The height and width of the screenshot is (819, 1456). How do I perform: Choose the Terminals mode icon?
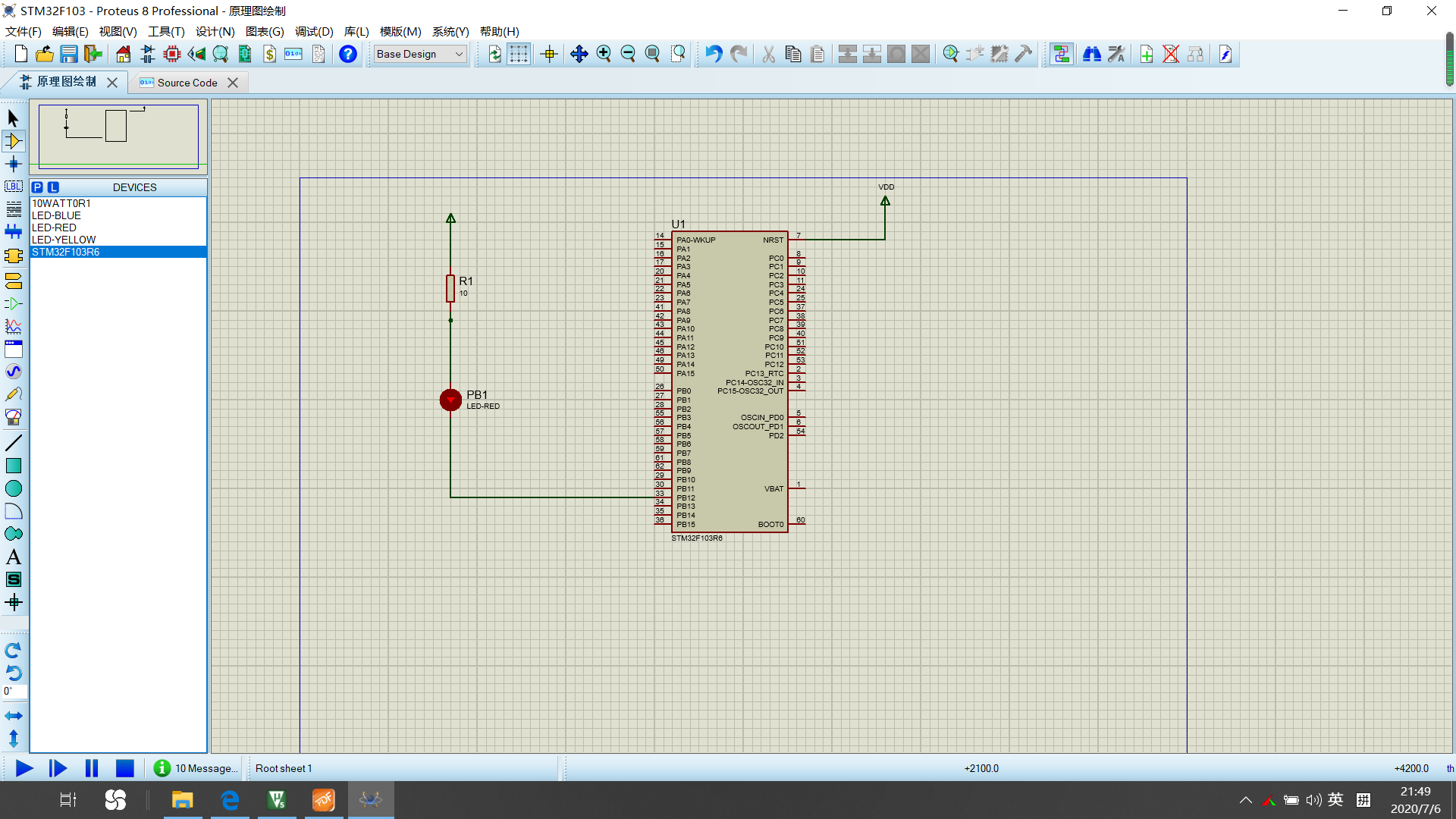(13, 281)
